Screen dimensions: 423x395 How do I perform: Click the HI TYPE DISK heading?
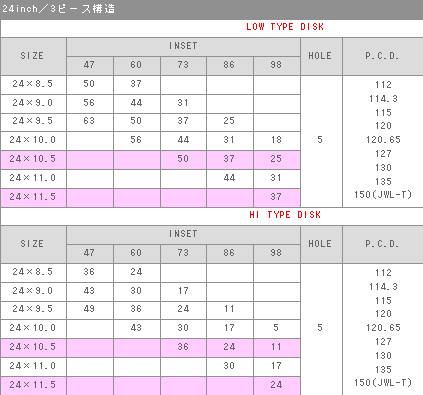pos(285,215)
